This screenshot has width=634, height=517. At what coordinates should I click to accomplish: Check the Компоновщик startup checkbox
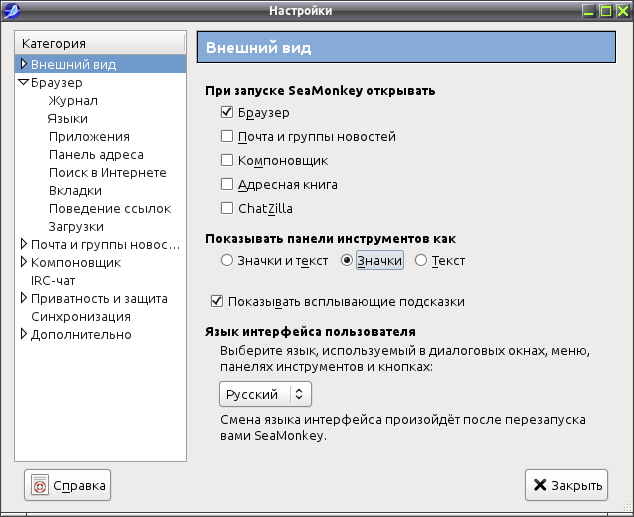pyautogui.click(x=227, y=160)
